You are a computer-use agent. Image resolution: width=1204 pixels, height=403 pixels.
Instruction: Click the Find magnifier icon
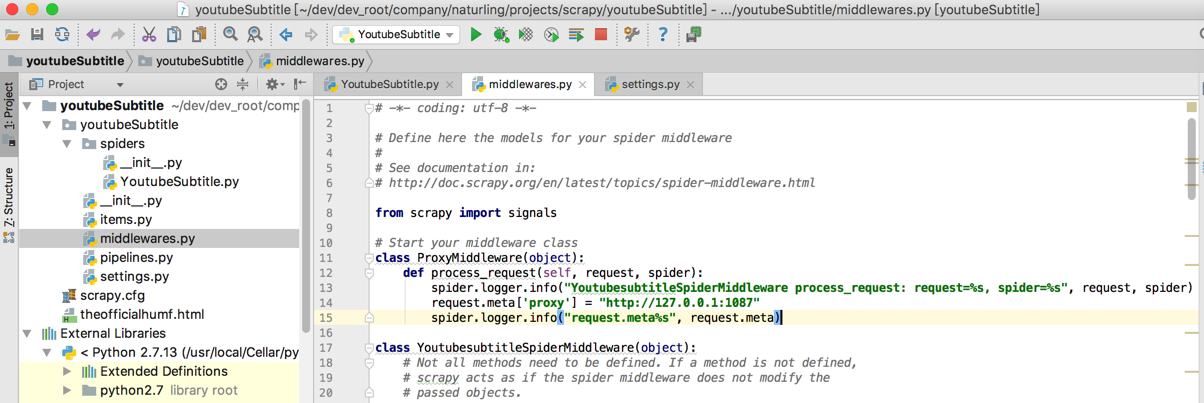click(231, 34)
